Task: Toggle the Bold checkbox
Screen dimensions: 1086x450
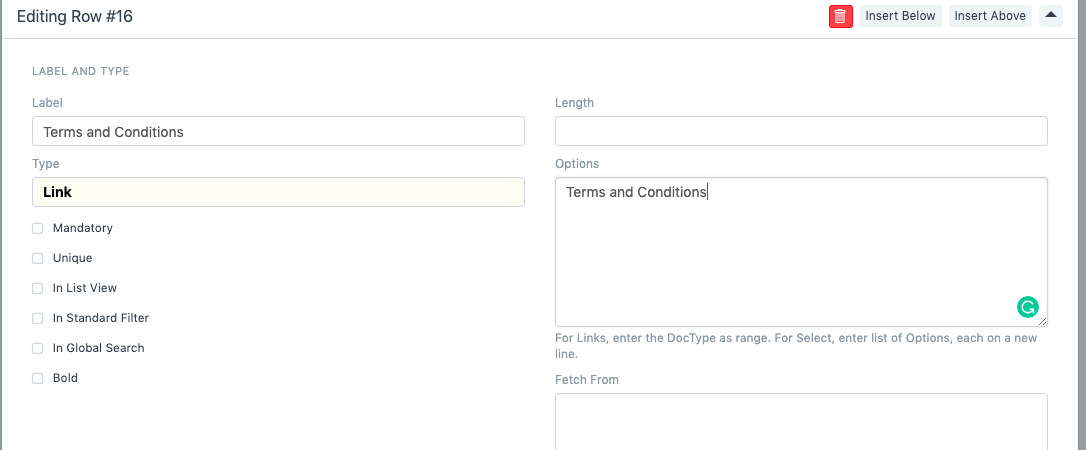Action: pyautogui.click(x=38, y=378)
